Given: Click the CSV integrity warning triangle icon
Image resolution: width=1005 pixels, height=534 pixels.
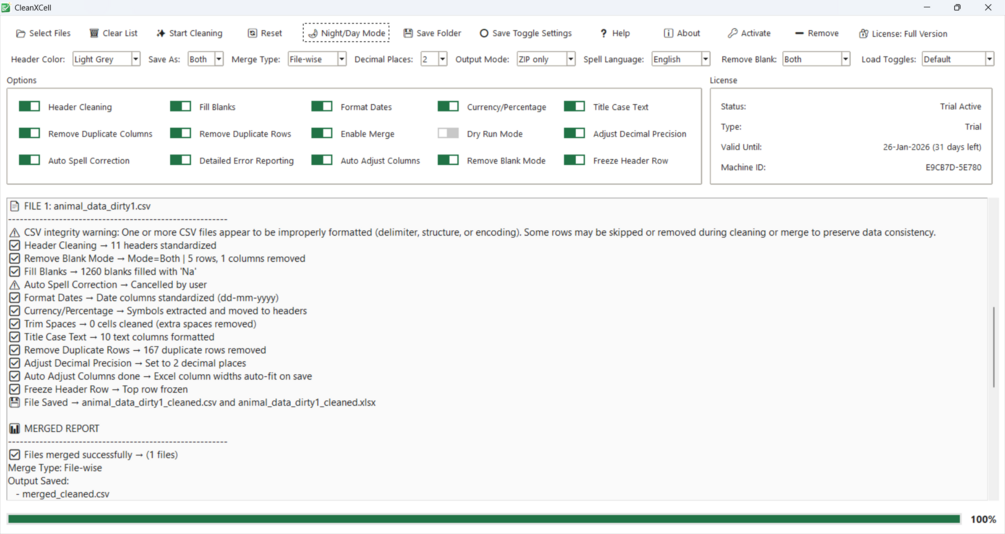Looking at the screenshot, I should click(14, 233).
